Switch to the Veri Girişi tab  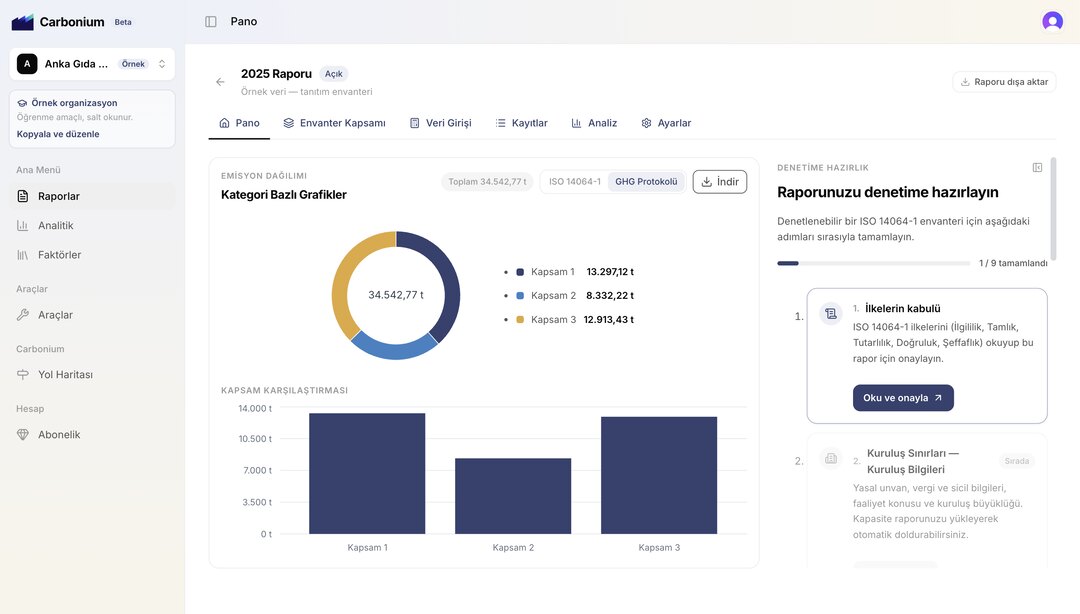pyautogui.click(x=440, y=123)
